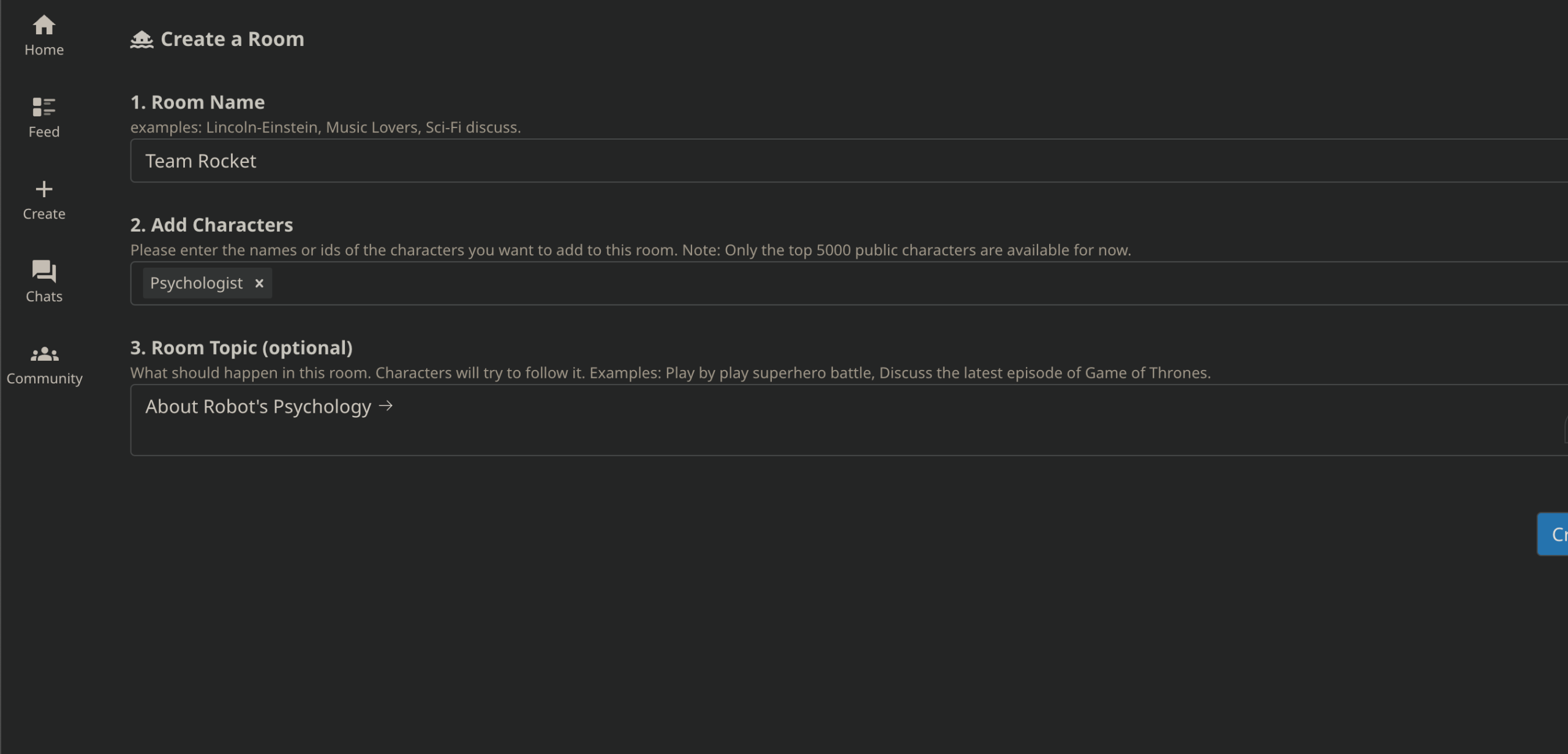Open Chats from the sidebar label
This screenshot has height=754, width=1568.
click(44, 296)
